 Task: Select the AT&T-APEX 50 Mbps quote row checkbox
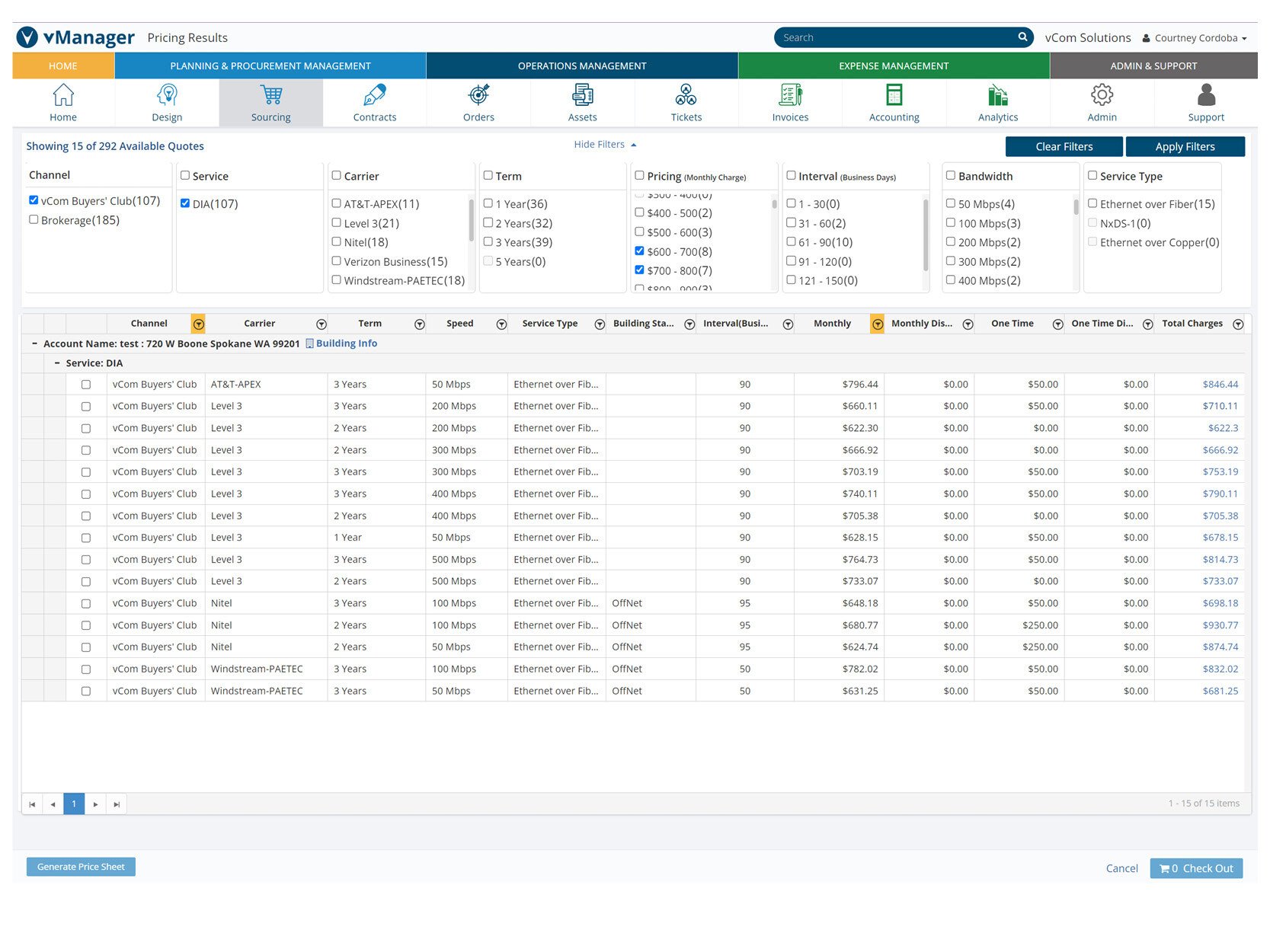(86, 385)
